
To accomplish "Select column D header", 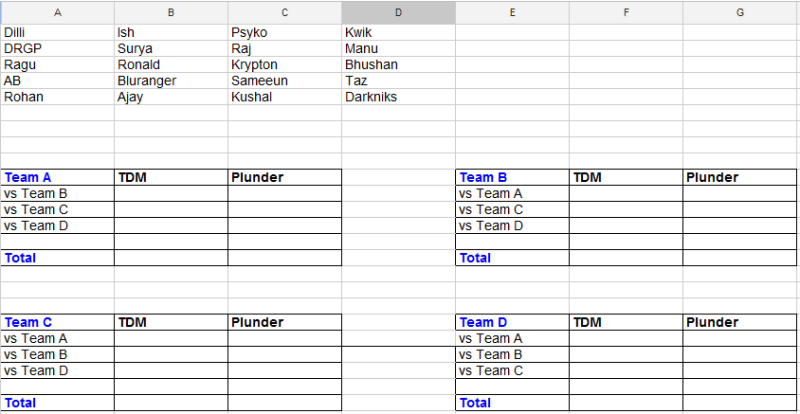I will coord(398,12).
